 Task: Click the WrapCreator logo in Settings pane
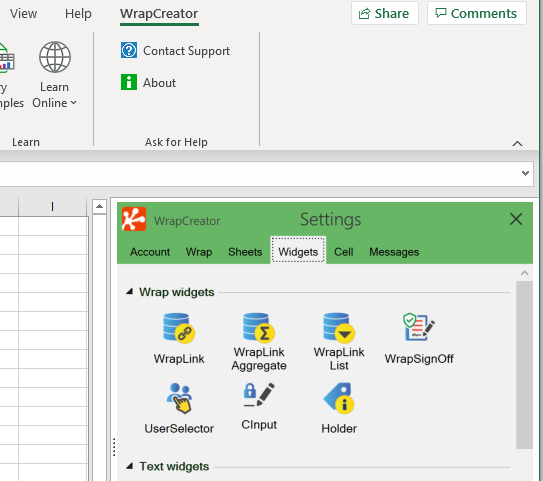[x=134, y=219]
